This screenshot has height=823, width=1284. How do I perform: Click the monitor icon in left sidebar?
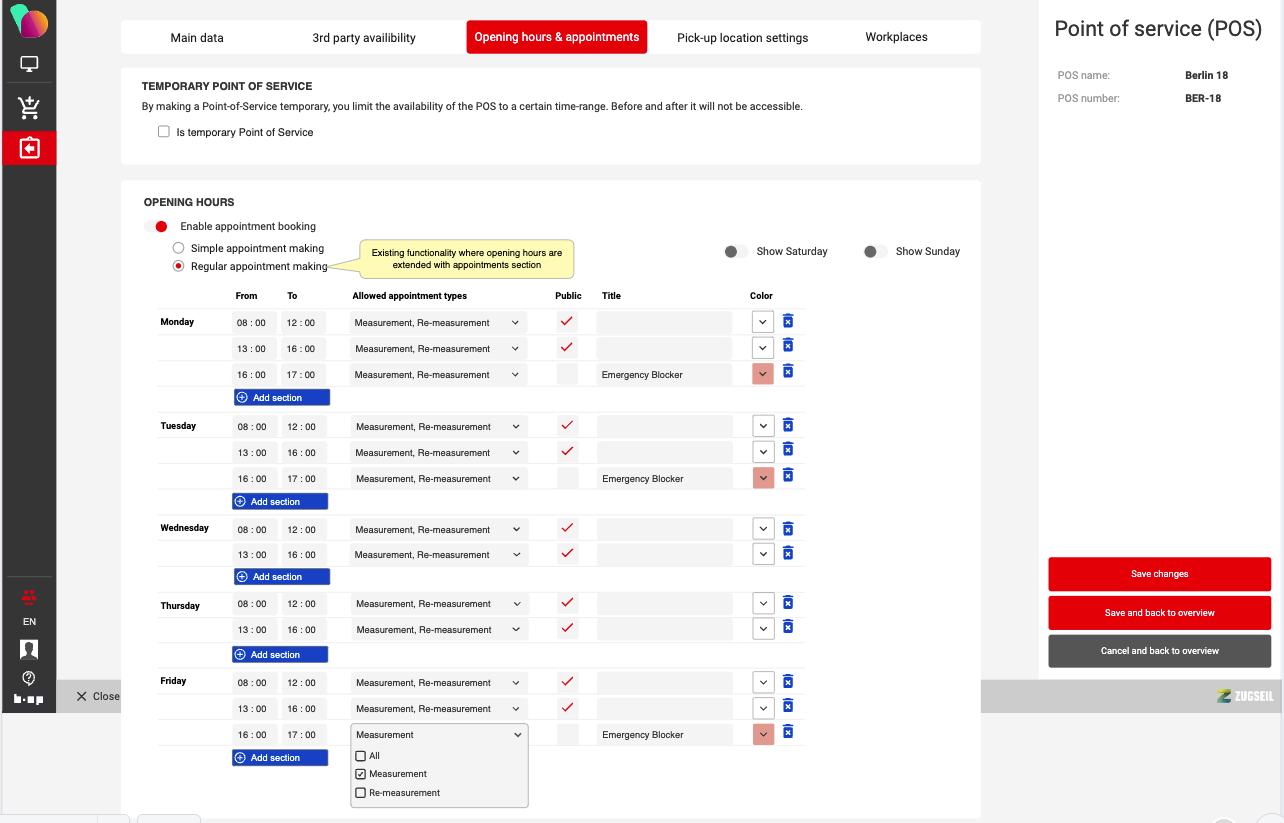click(x=29, y=65)
